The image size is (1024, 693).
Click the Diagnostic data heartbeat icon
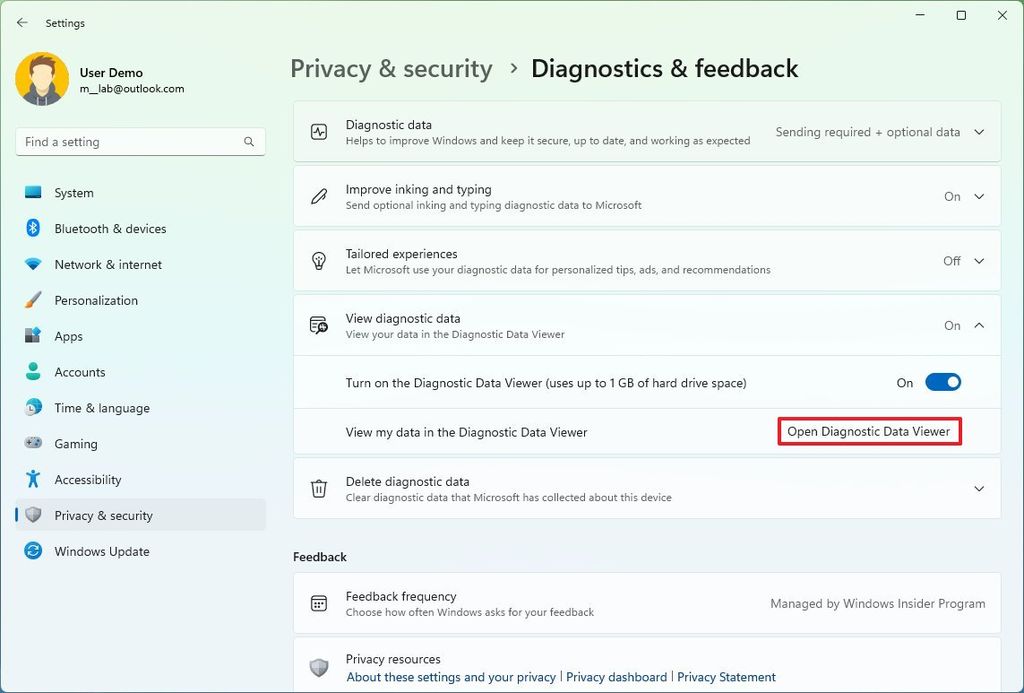[x=319, y=131]
